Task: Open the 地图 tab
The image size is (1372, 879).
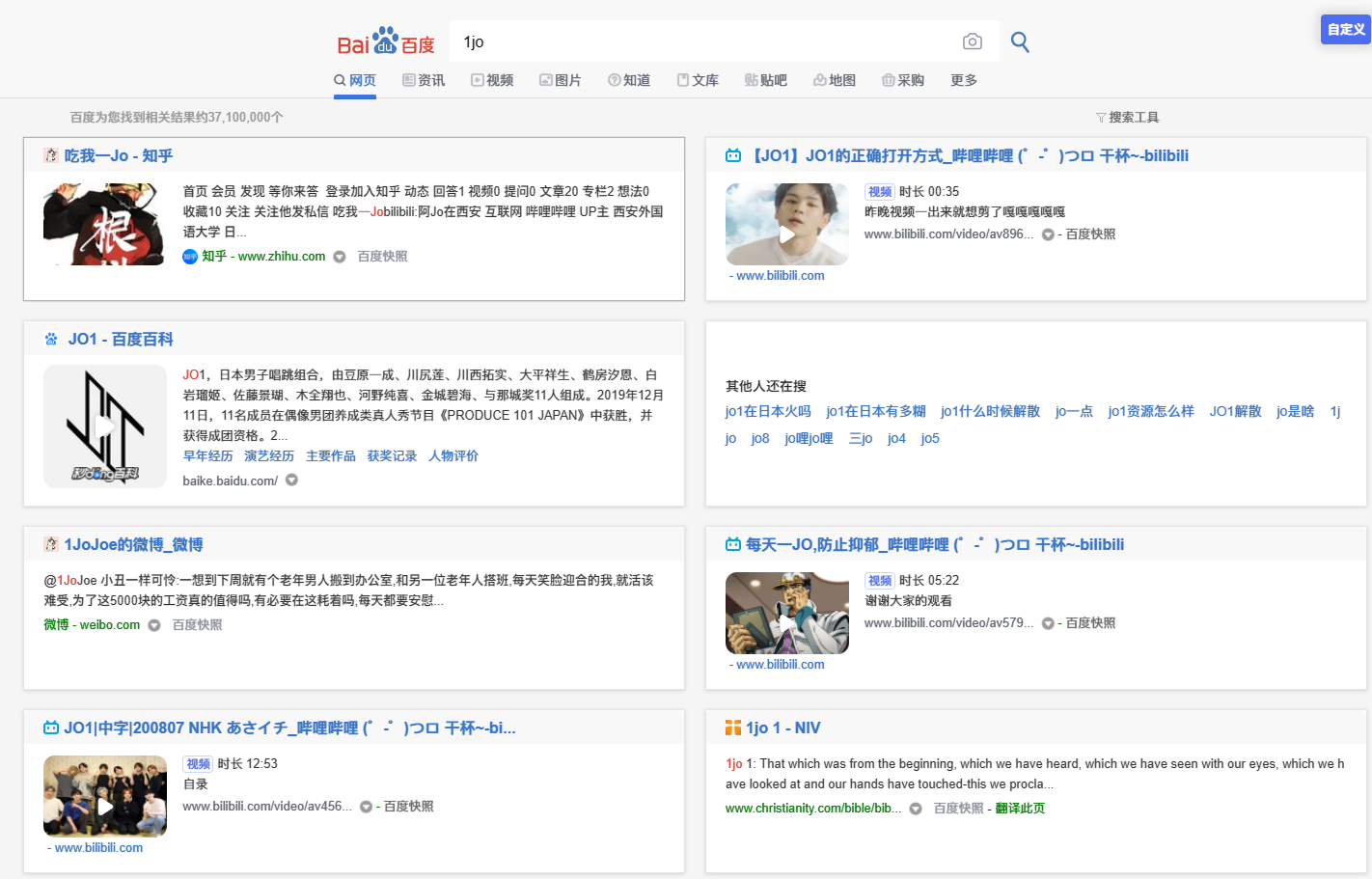Action: pyautogui.click(x=835, y=80)
